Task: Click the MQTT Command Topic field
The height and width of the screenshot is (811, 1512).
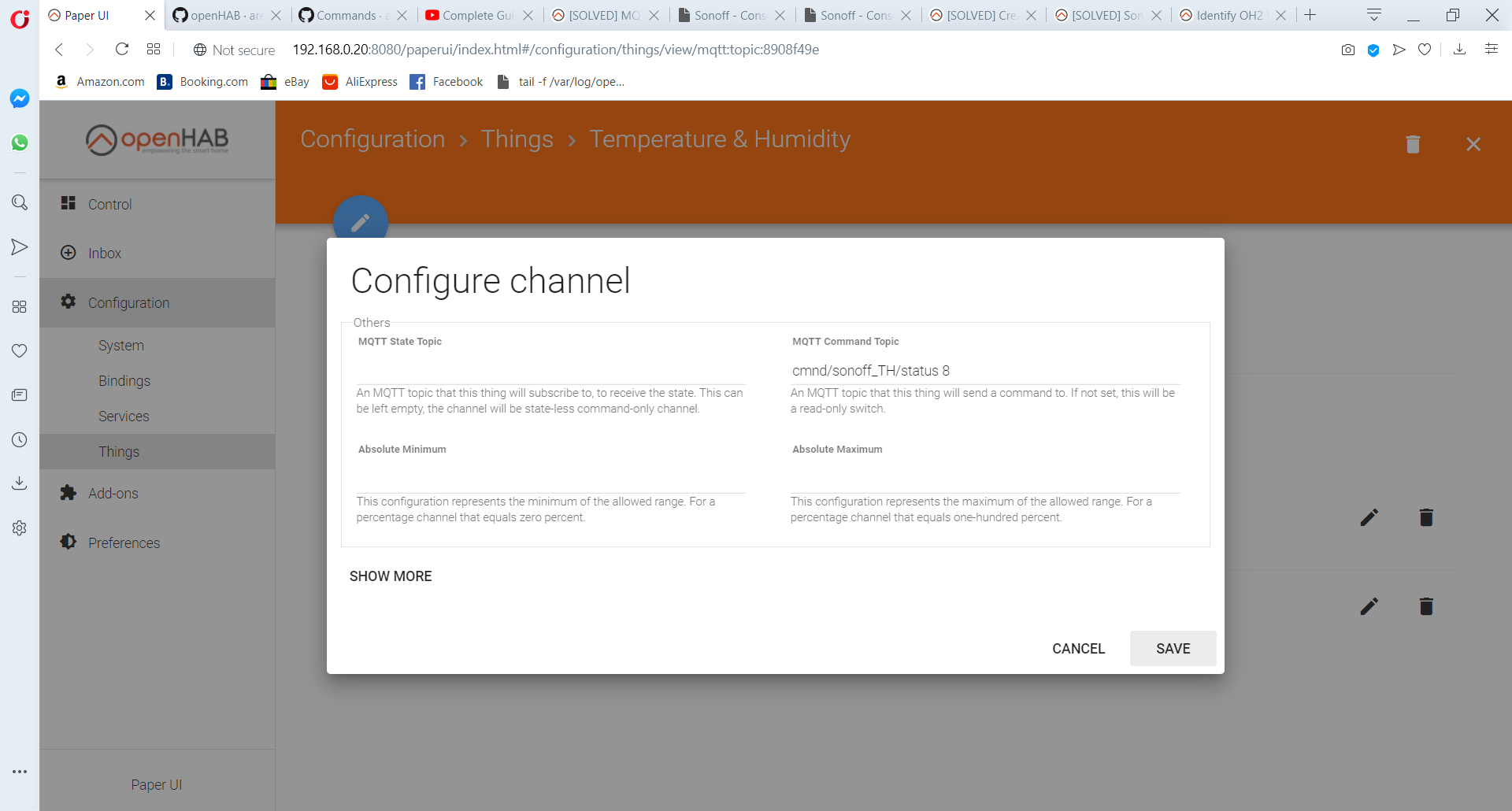Action: click(985, 371)
